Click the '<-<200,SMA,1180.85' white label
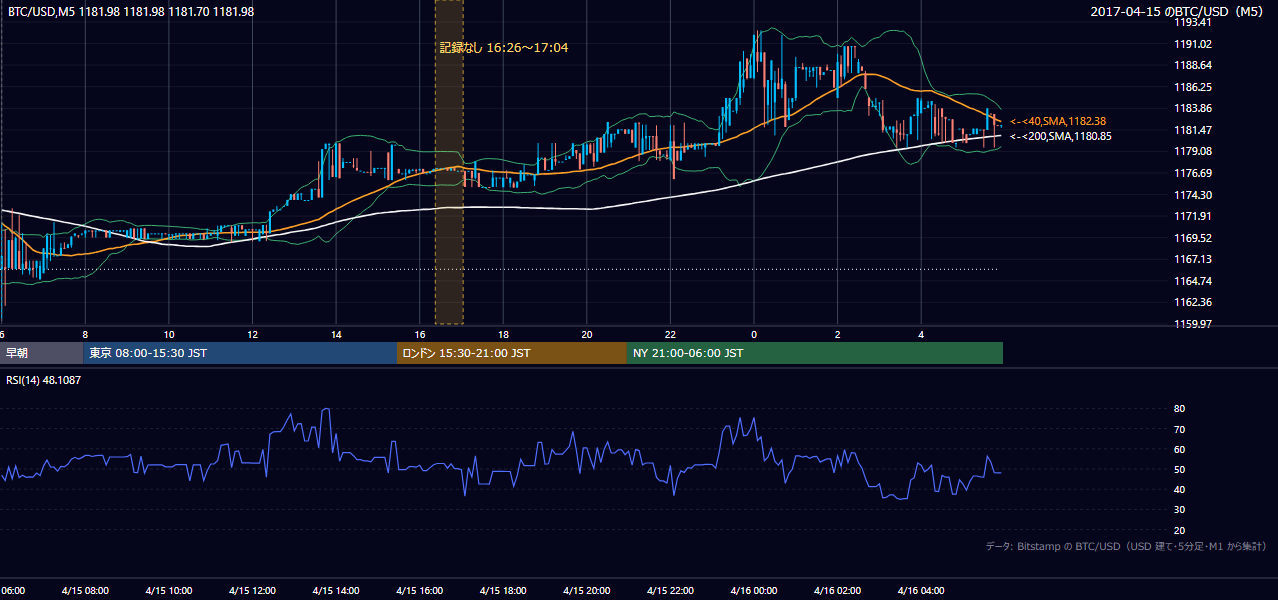 click(1060, 136)
